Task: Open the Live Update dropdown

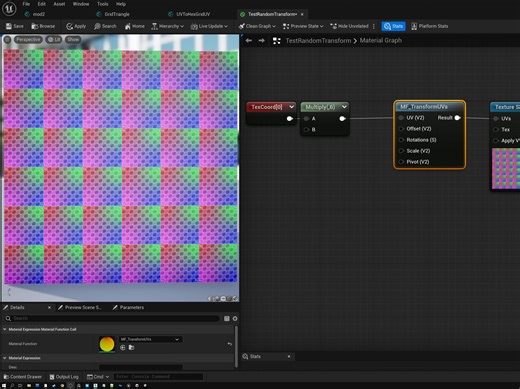Action: click(209, 26)
